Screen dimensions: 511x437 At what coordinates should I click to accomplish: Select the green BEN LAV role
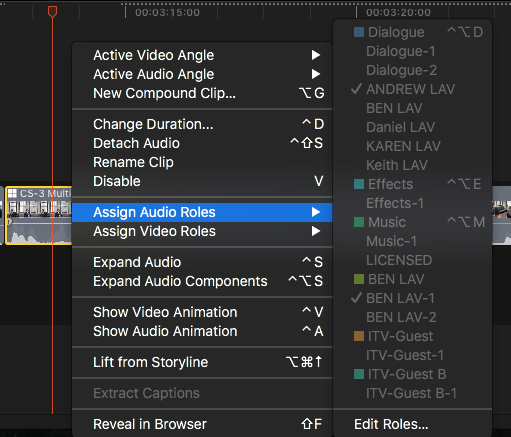(413, 279)
